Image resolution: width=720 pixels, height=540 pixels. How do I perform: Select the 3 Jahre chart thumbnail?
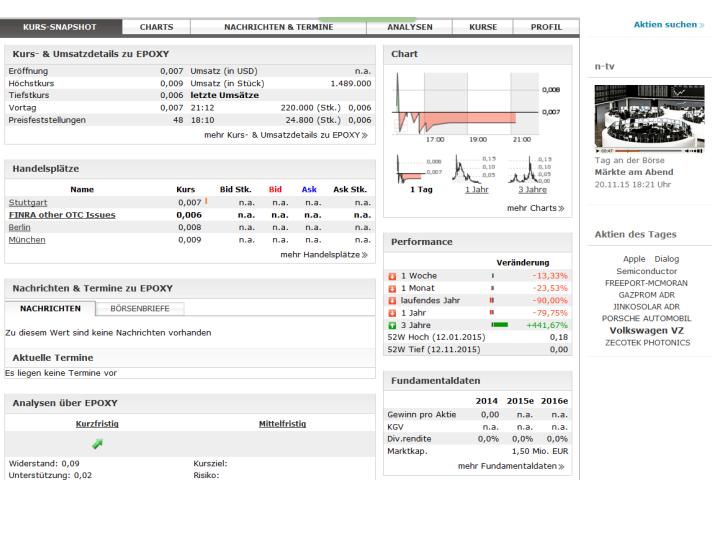(530, 169)
